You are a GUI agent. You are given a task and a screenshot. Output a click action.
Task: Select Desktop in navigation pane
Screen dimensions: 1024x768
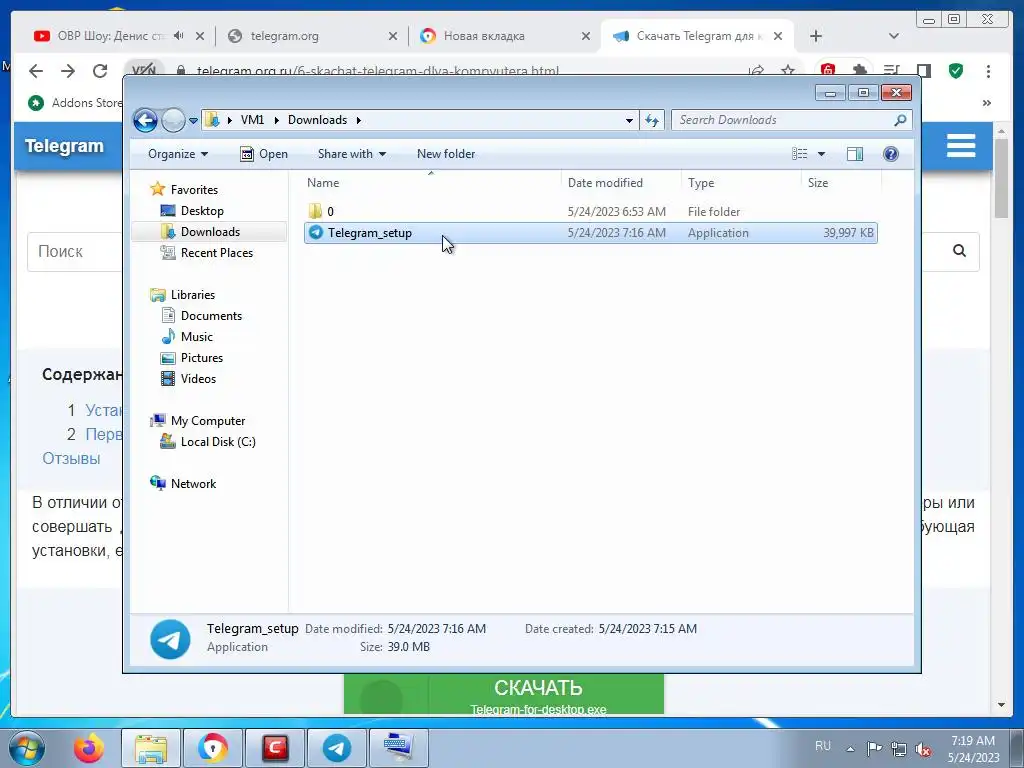(202, 210)
